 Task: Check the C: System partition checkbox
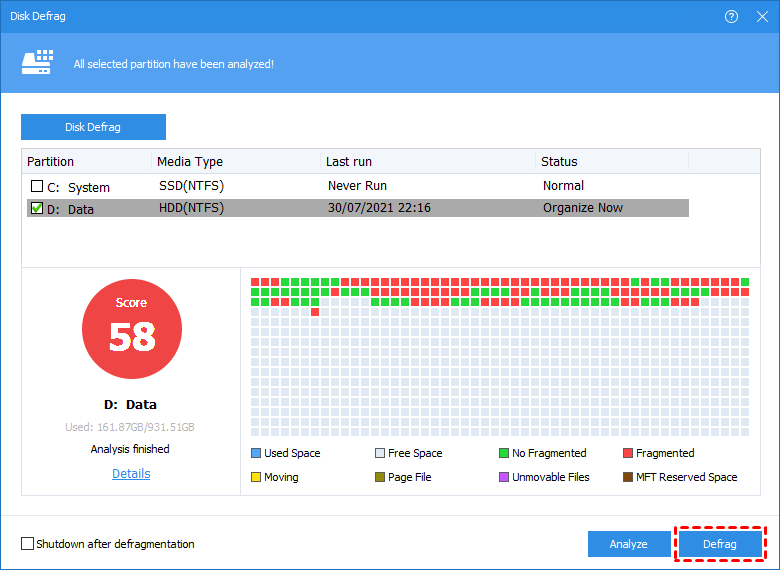click(x=37, y=186)
